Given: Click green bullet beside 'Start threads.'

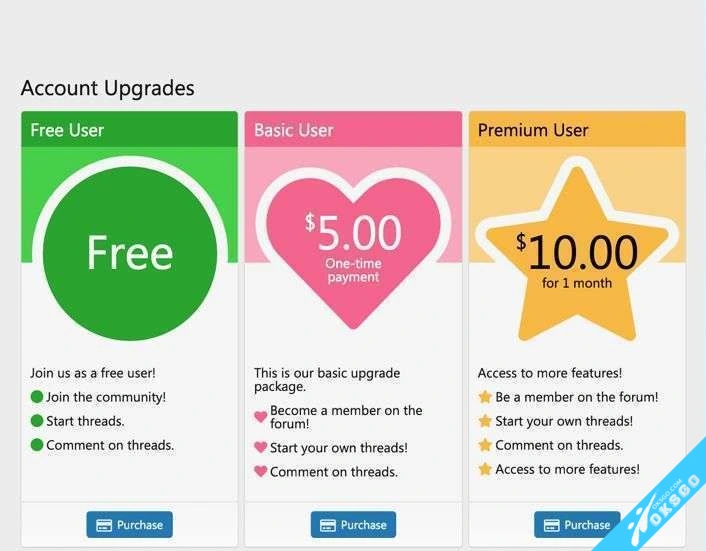Looking at the screenshot, I should click(x=37, y=421).
